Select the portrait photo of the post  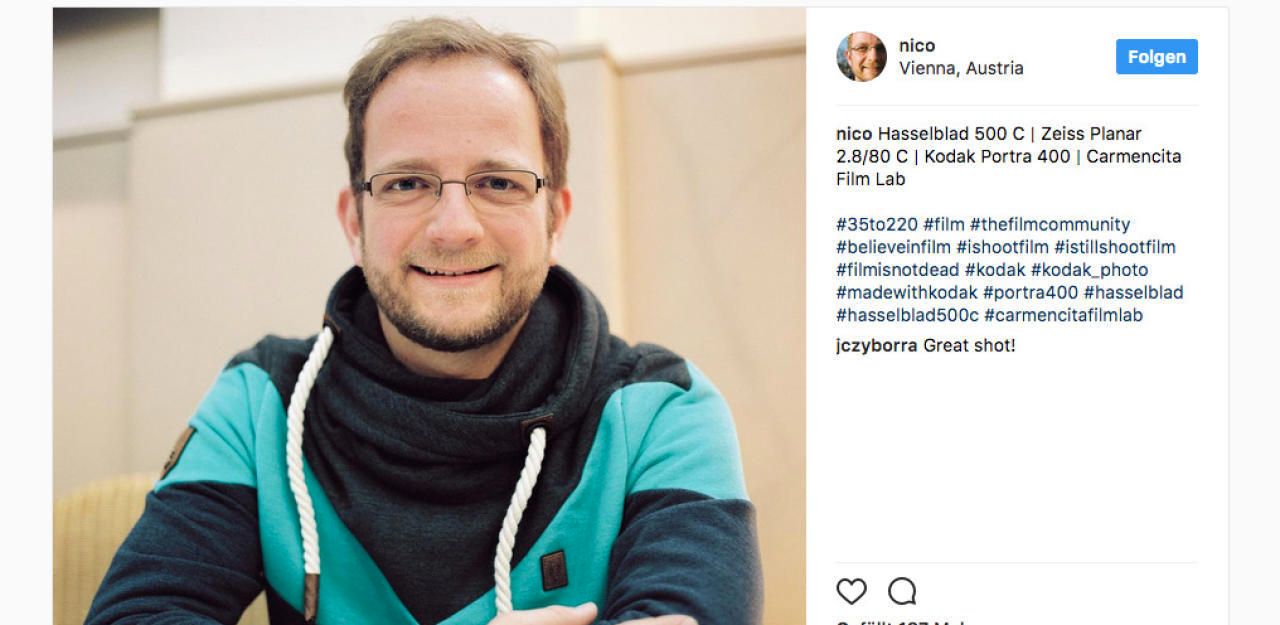pos(429,316)
